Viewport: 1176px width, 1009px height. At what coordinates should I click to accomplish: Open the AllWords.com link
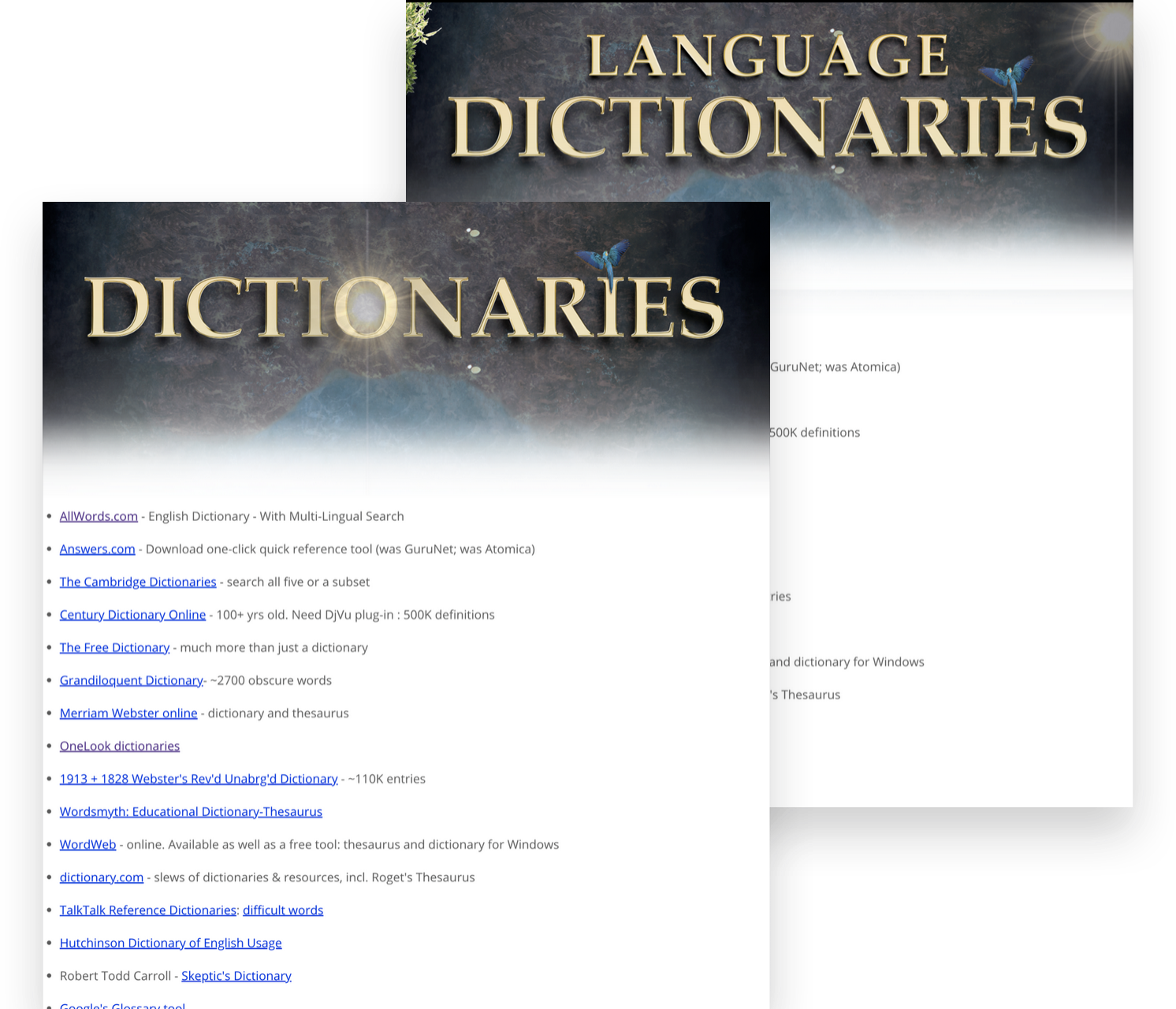99,516
